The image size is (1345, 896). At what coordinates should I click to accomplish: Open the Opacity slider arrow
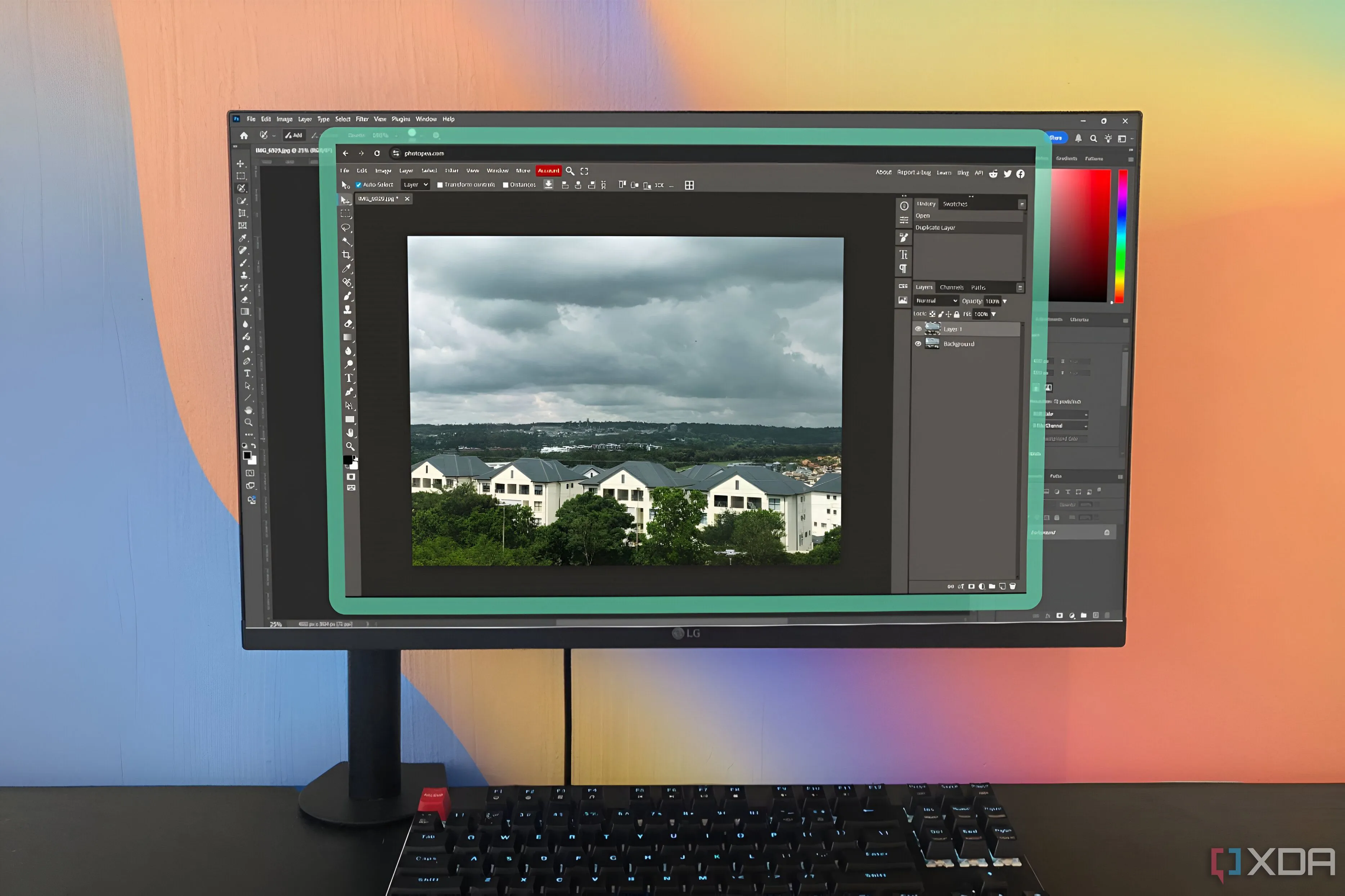1004,301
